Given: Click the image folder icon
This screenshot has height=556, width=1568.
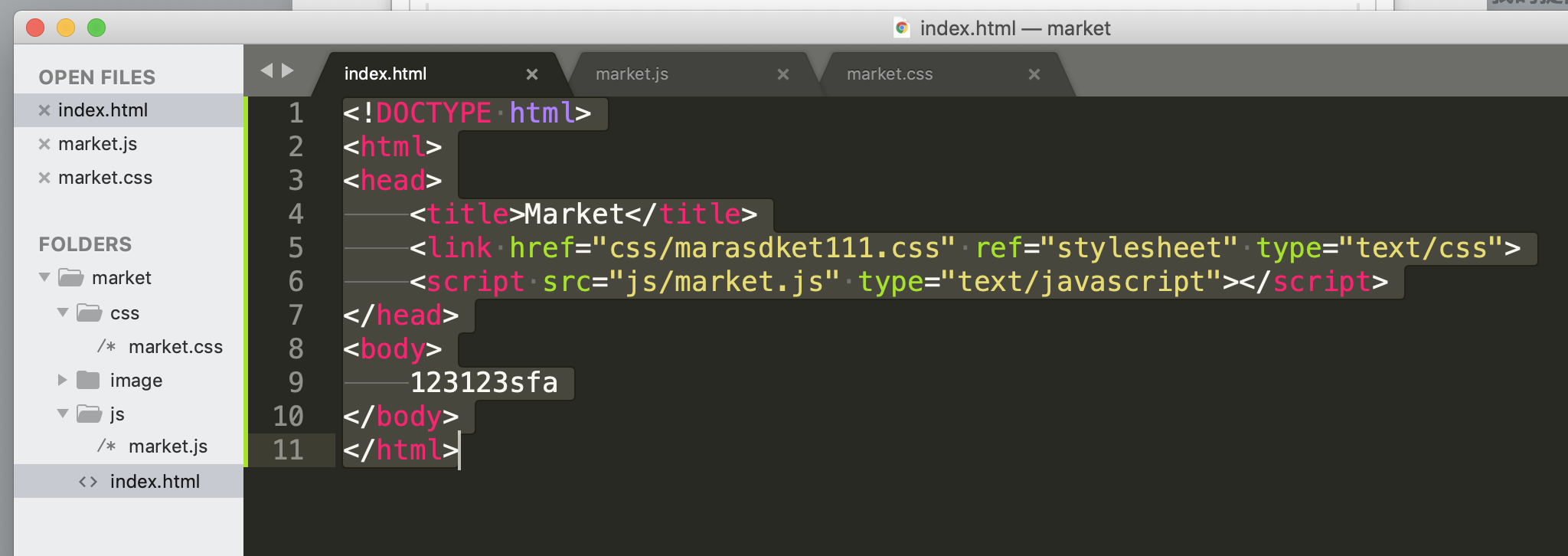Looking at the screenshot, I should click(x=89, y=380).
